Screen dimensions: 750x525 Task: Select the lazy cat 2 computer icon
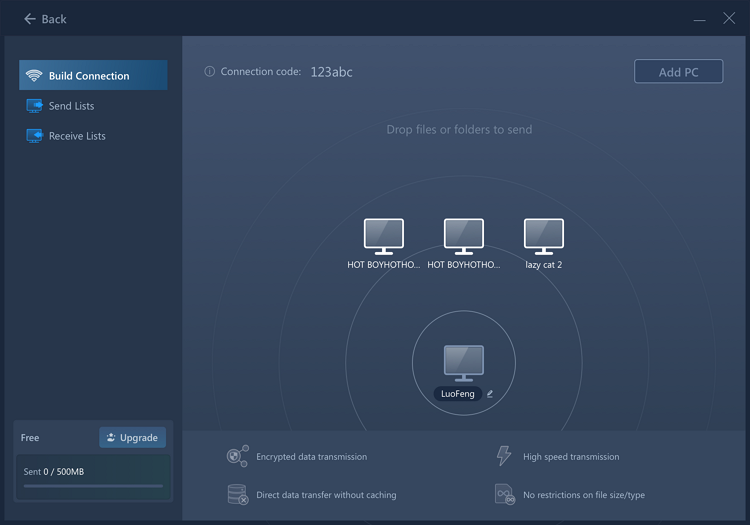(x=543, y=236)
